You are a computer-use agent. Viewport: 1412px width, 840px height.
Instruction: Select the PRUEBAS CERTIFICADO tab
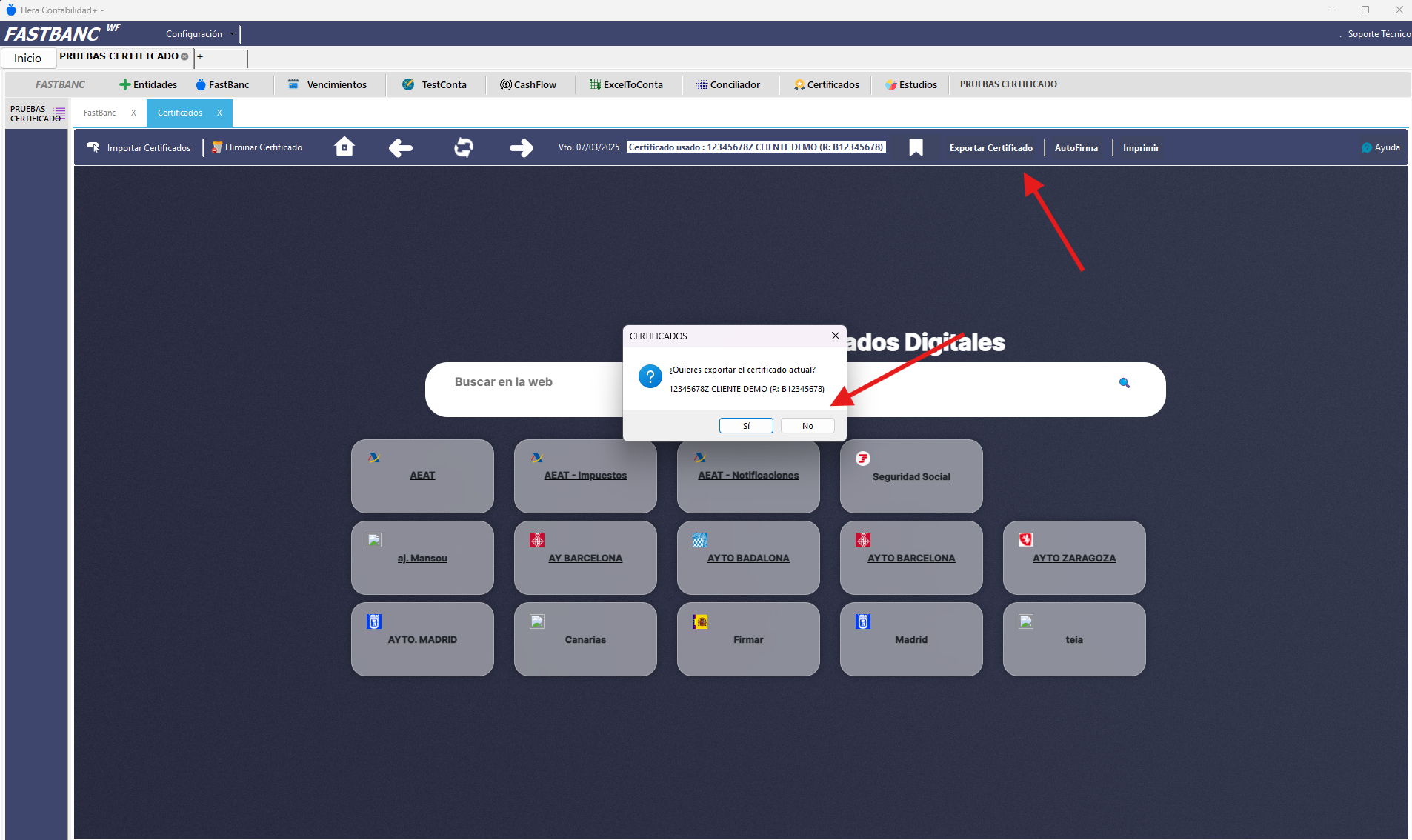click(119, 56)
